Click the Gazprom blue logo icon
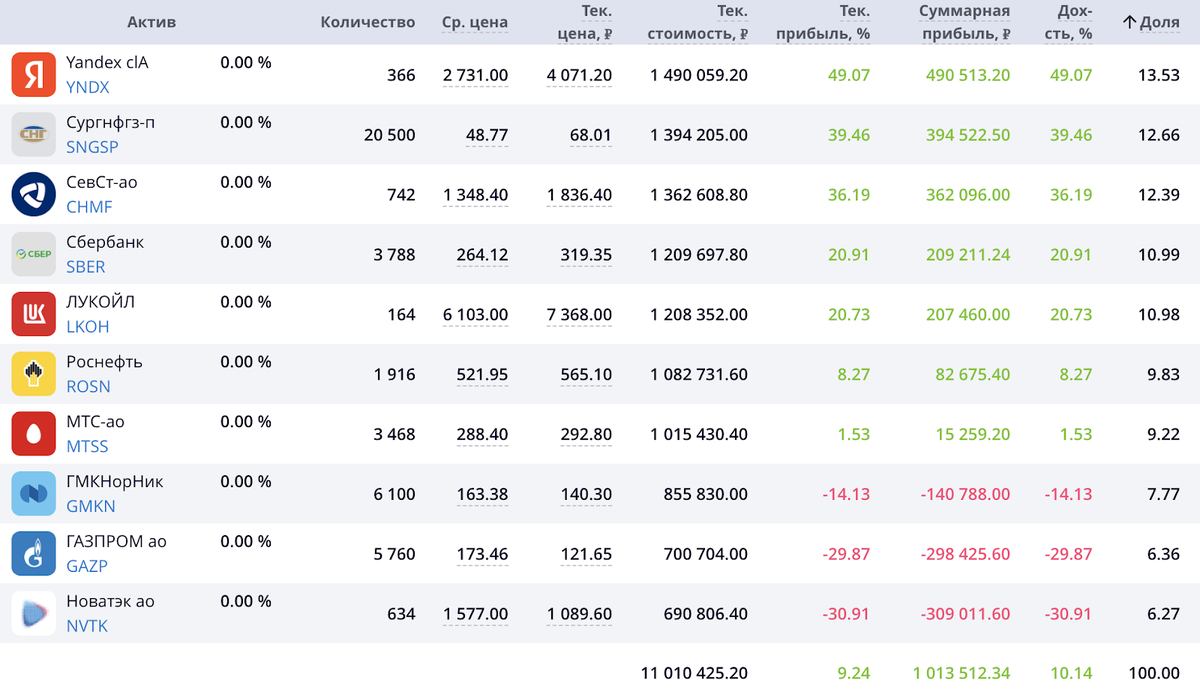 (34, 554)
